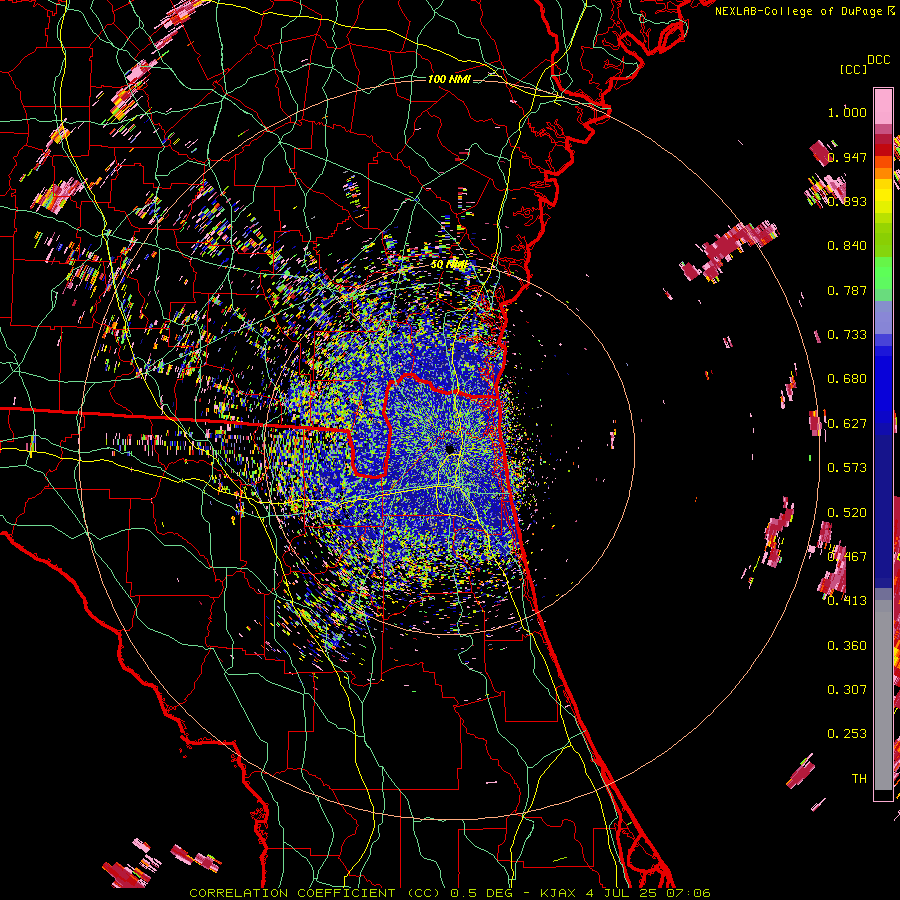The height and width of the screenshot is (900, 900).
Task: Click the 0.893 scale value
Action: [847, 201]
